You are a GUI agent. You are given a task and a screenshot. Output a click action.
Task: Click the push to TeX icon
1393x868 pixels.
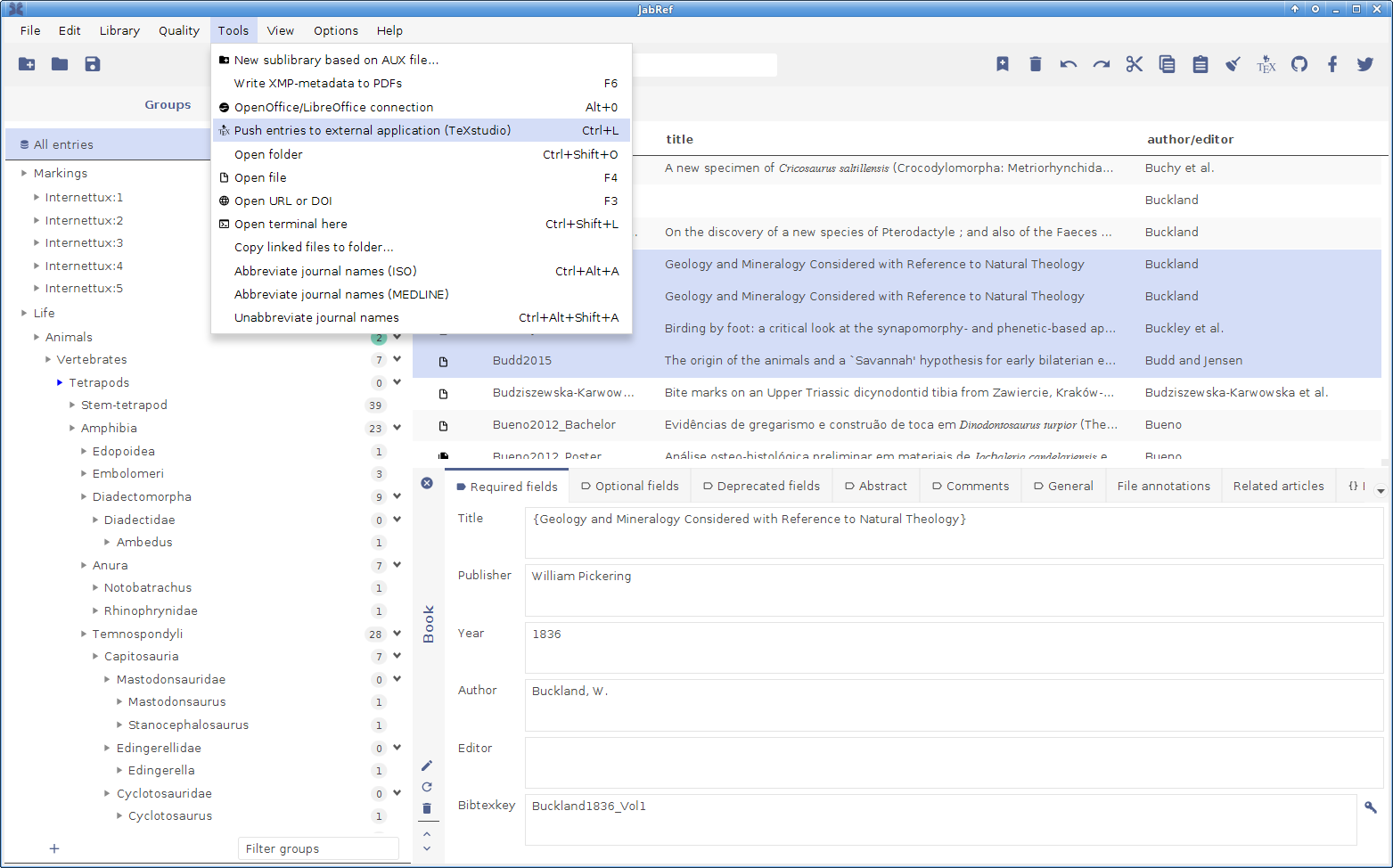1266,64
